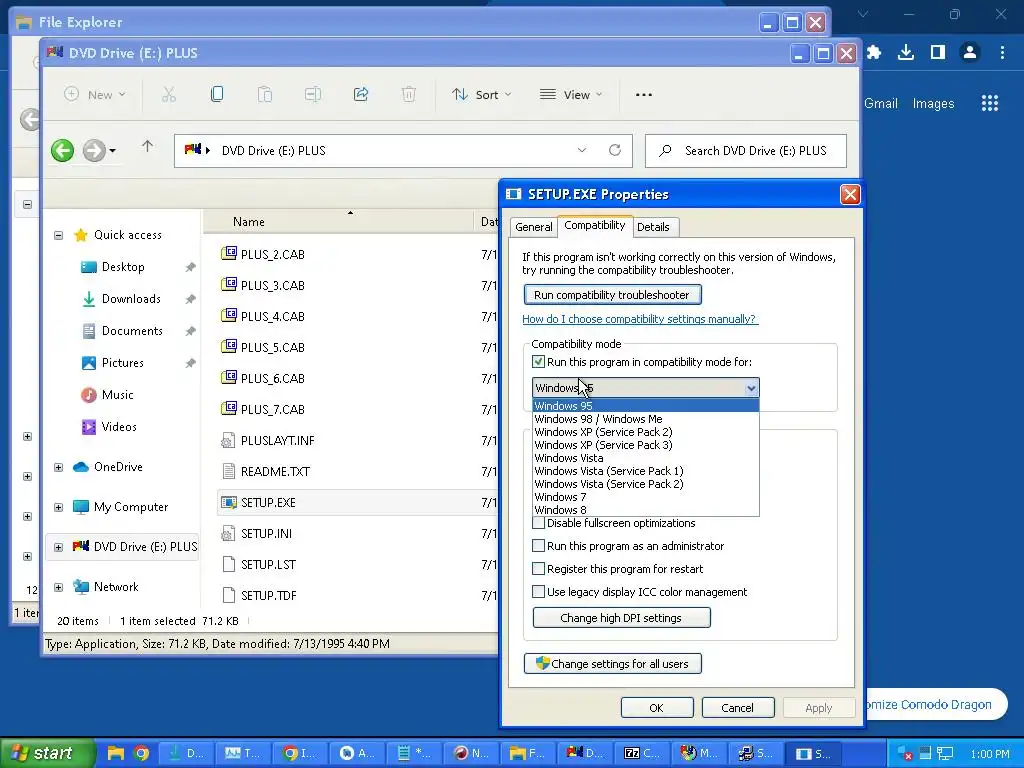Click the search magnifier icon

click(x=665, y=151)
